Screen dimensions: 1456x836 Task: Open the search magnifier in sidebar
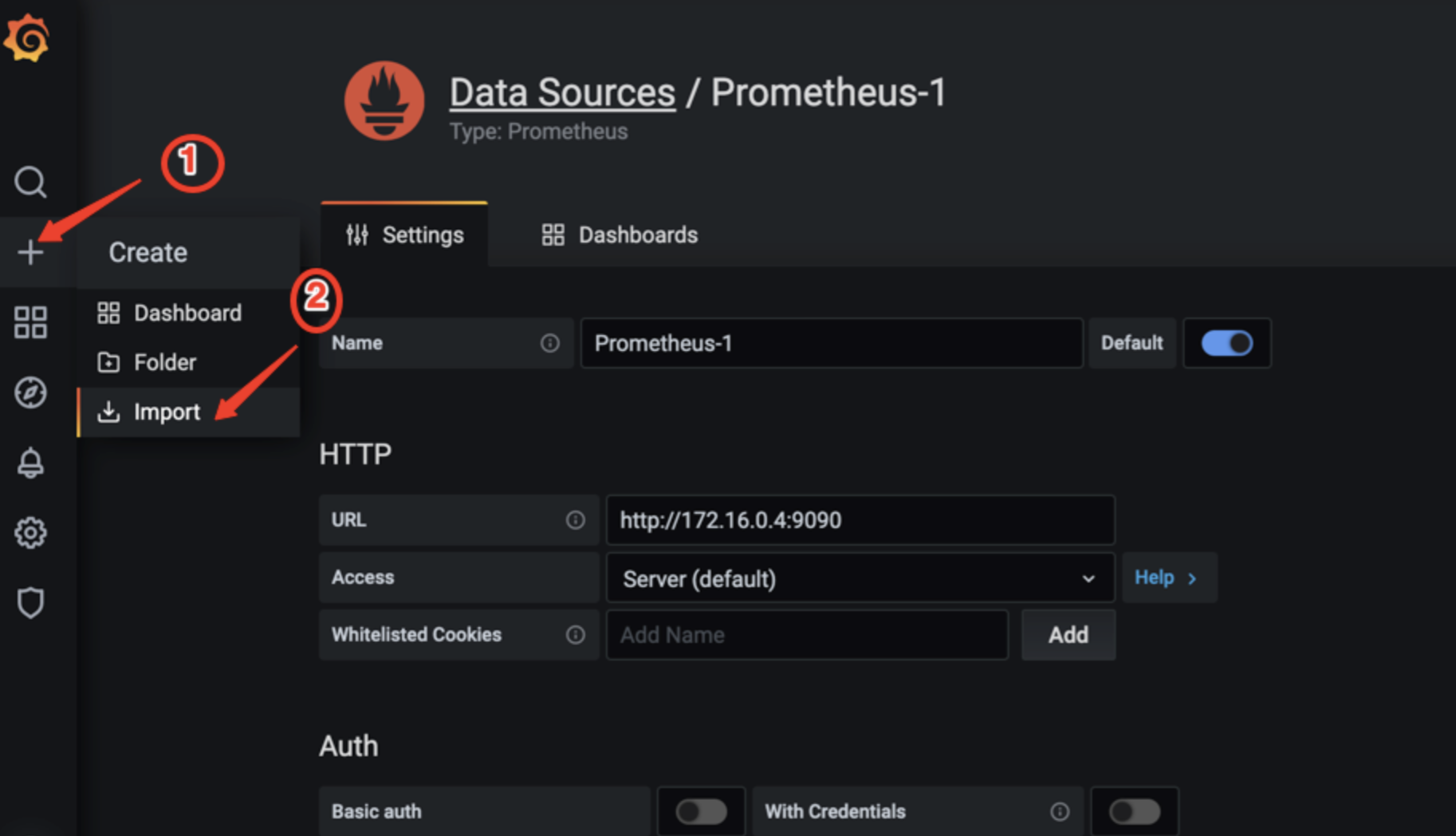point(30,182)
